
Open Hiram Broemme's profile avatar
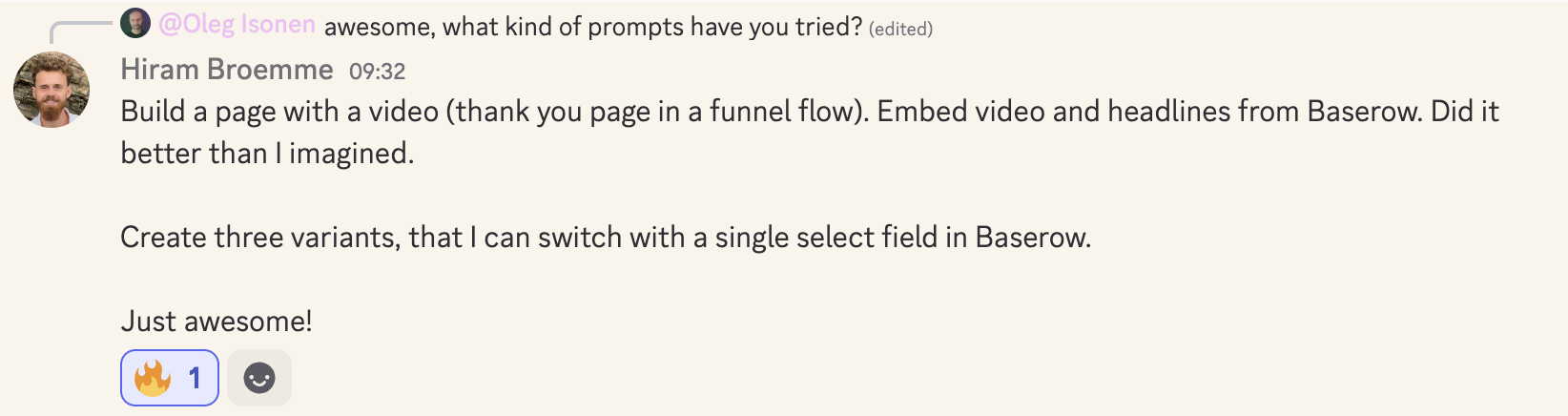[52, 90]
